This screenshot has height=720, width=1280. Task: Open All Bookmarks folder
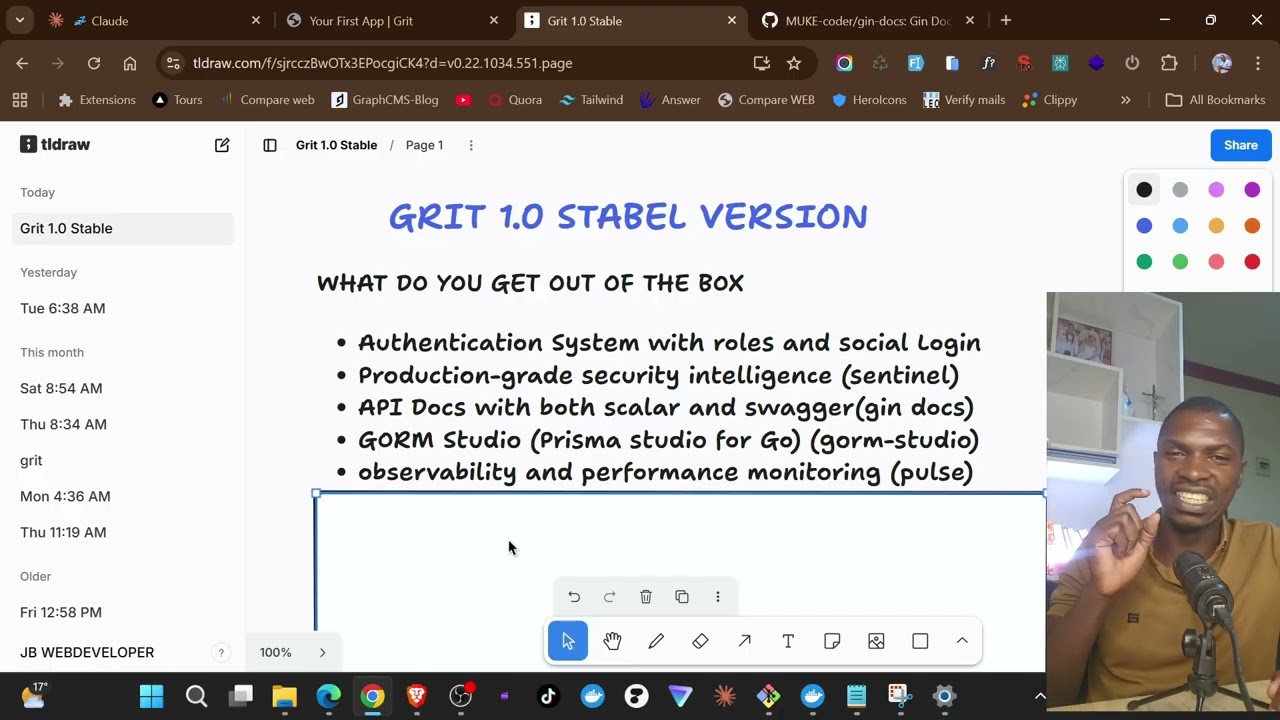click(x=1216, y=100)
